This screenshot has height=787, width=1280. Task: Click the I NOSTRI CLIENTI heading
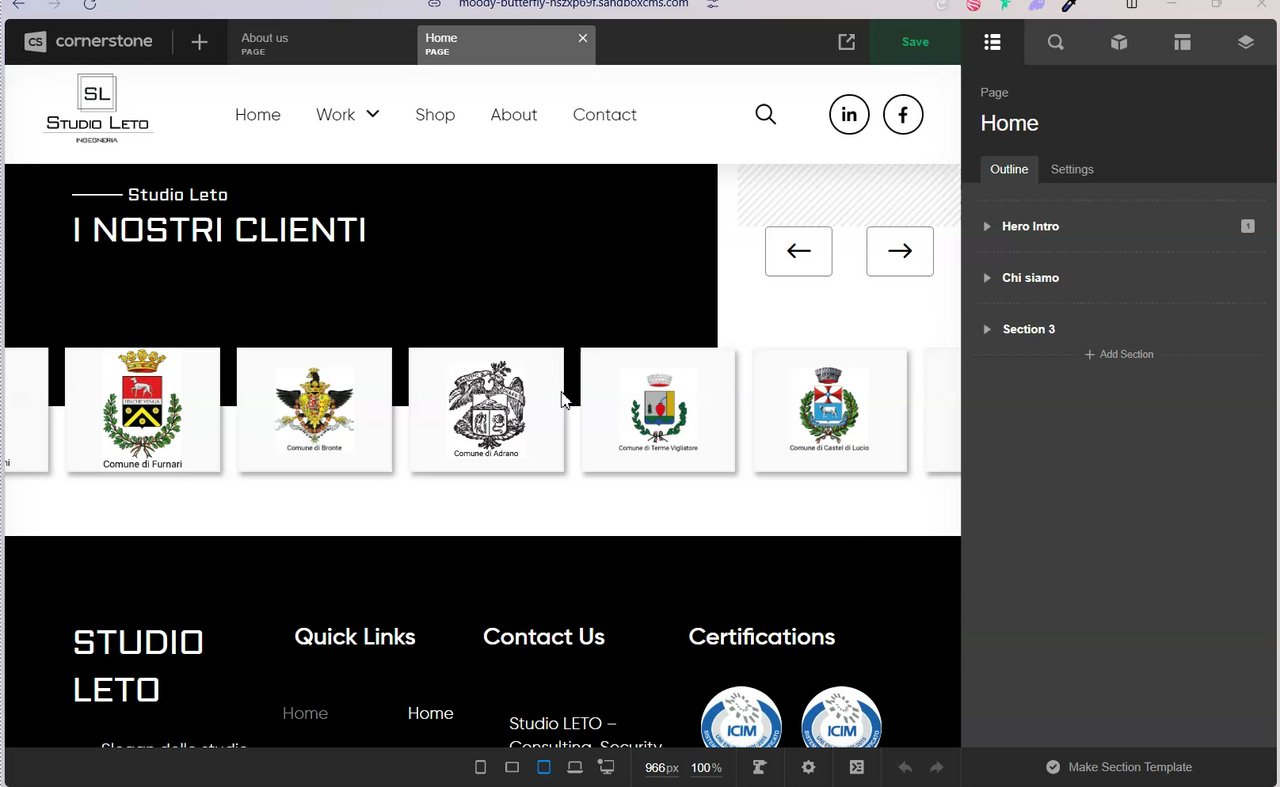point(220,230)
